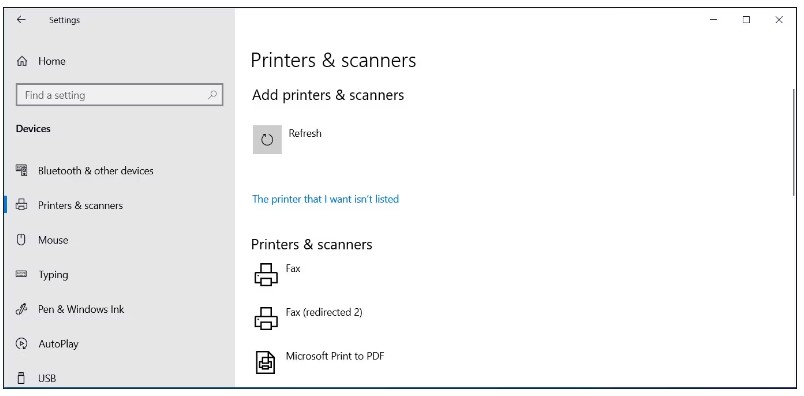Click the back arrow beside Settings
Viewport: 804px width, 396px height.
click(x=21, y=19)
